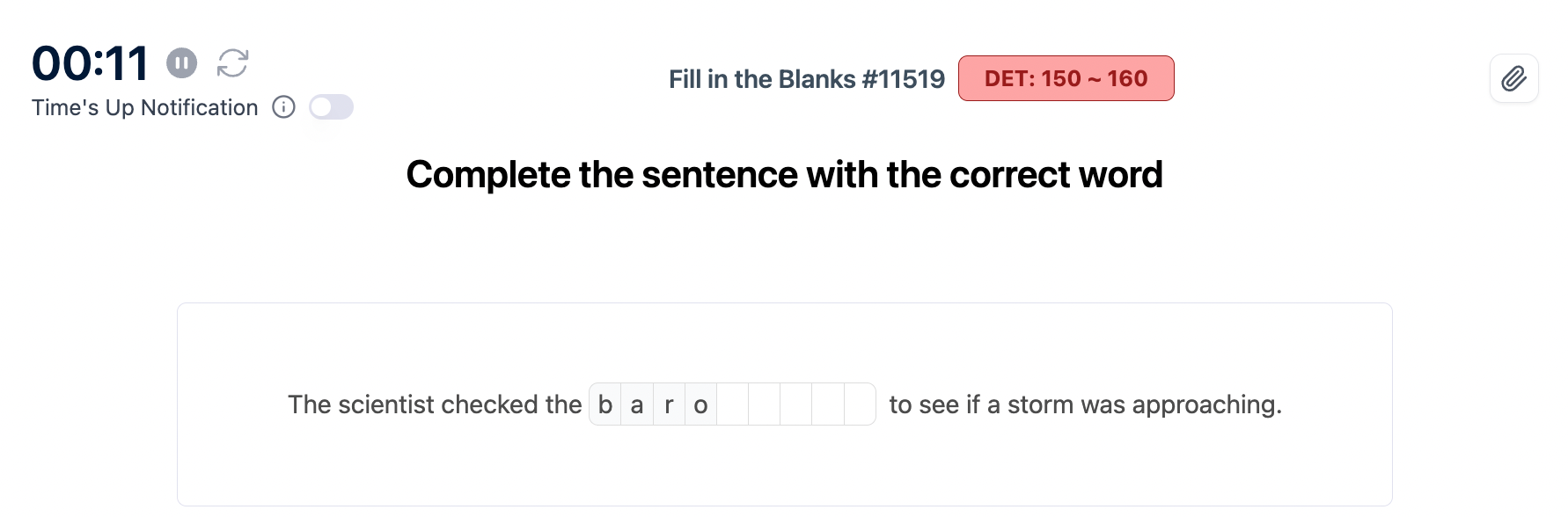Enable the Time's Up Notification switch

331,107
